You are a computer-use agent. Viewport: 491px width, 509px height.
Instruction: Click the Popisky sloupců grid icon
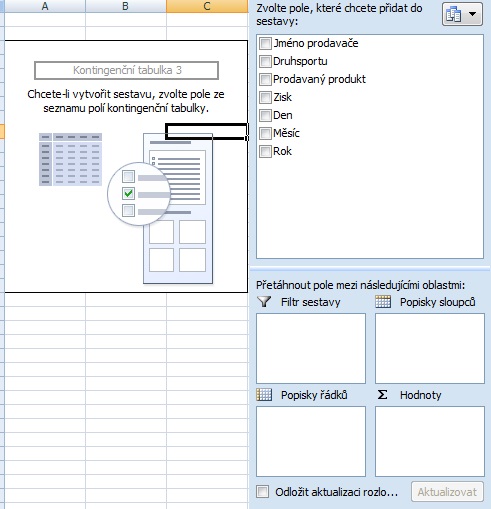(383, 302)
